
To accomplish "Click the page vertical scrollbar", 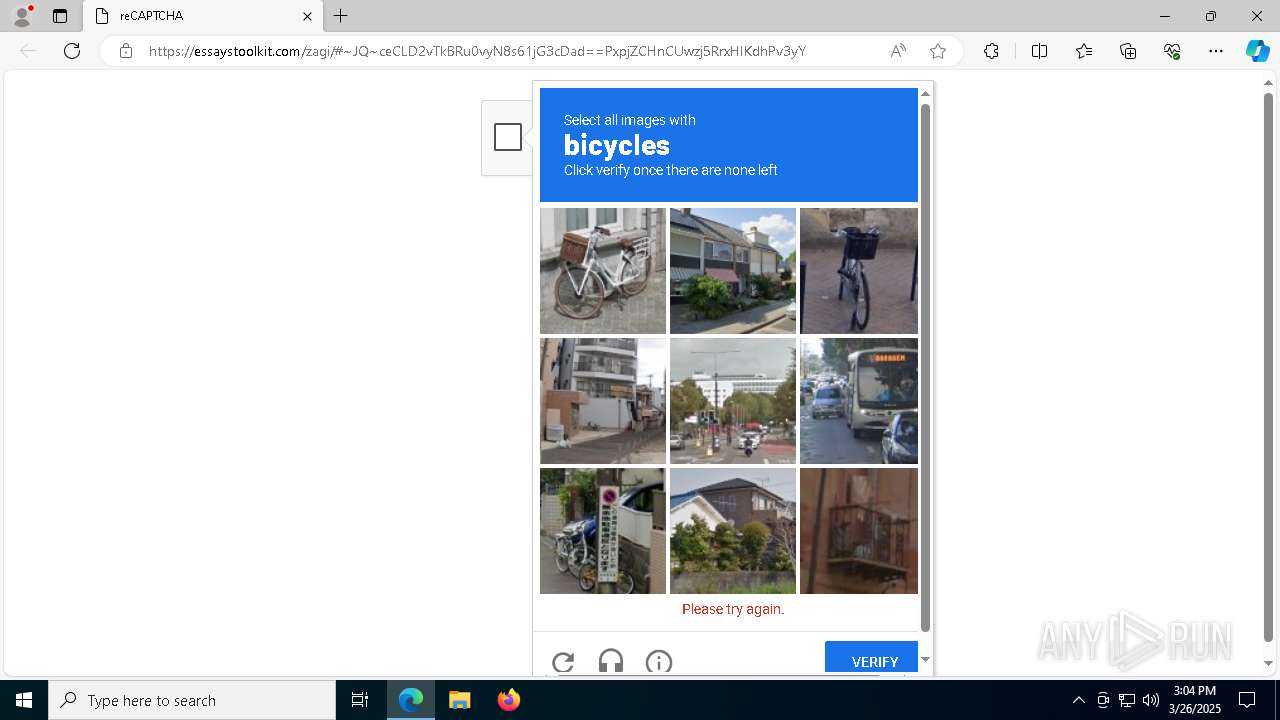I will 1269,366.
